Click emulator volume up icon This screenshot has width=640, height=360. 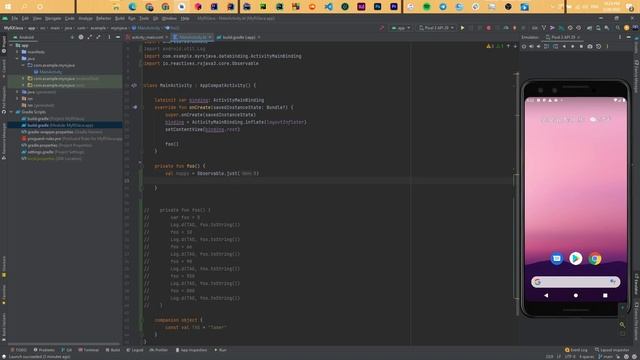[x=531, y=47]
